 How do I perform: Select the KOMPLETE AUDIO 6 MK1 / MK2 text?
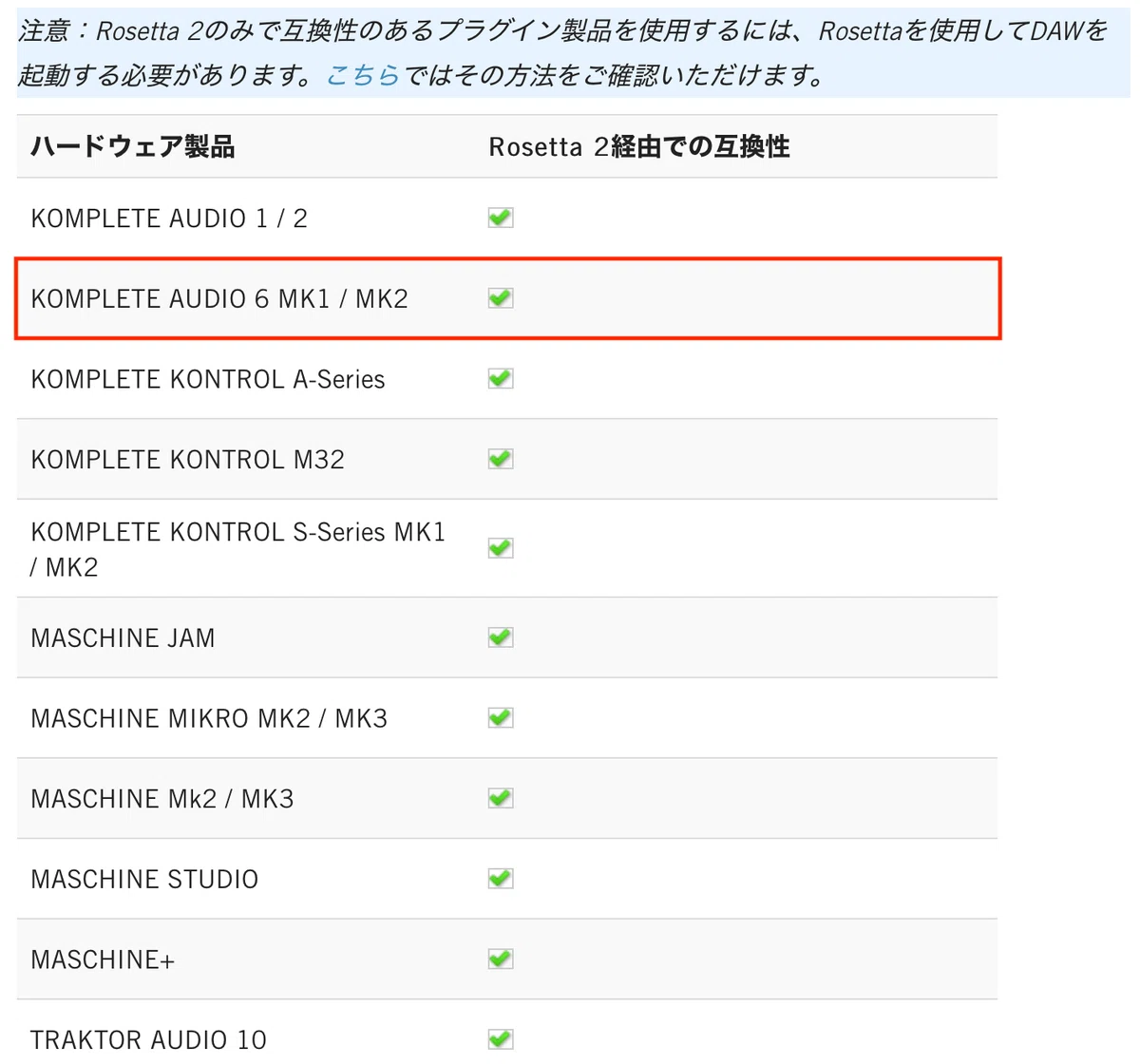(x=219, y=298)
